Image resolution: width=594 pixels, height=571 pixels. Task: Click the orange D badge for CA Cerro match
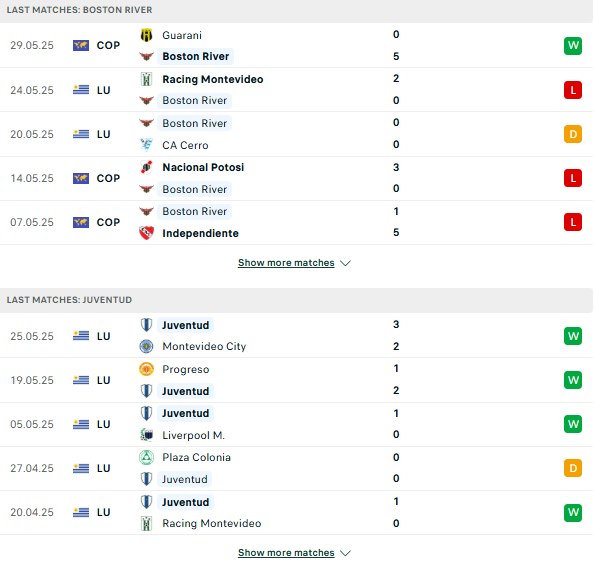click(573, 134)
